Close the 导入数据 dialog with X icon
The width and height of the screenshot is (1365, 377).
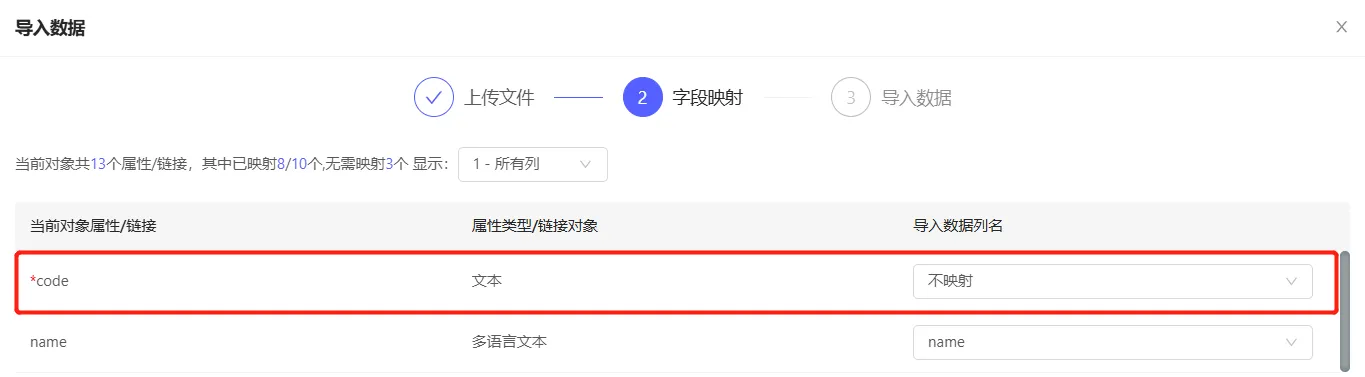[x=1341, y=27]
